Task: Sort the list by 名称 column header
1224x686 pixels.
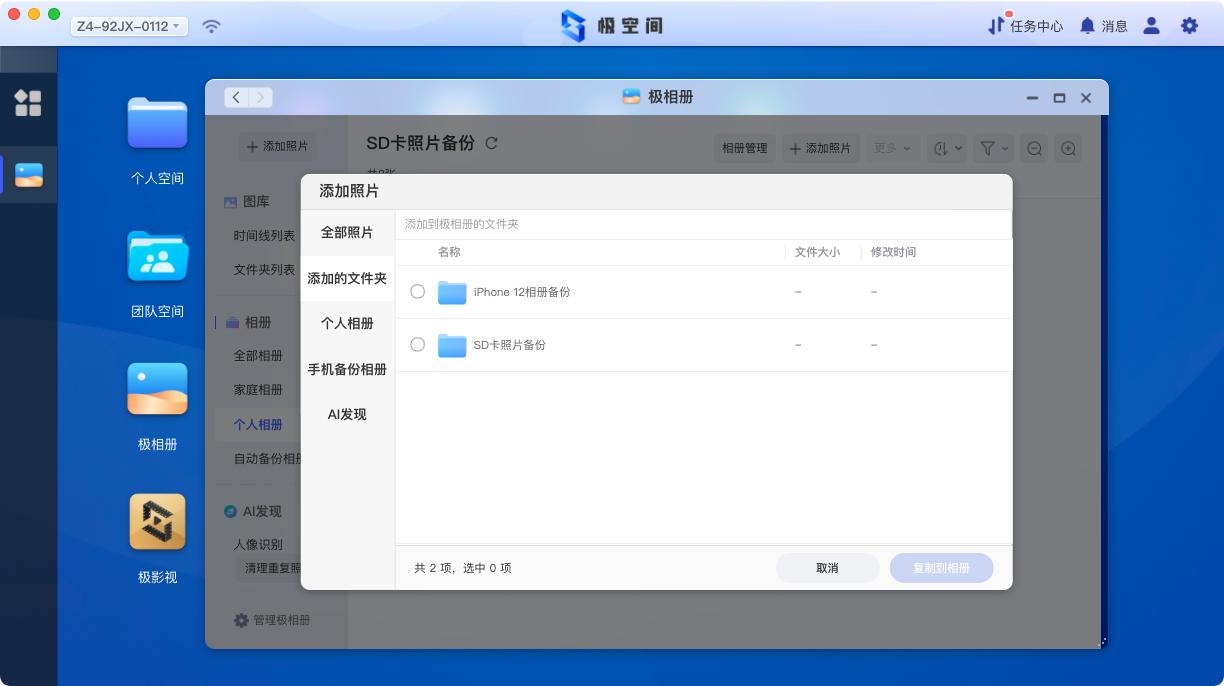Action: coord(449,253)
